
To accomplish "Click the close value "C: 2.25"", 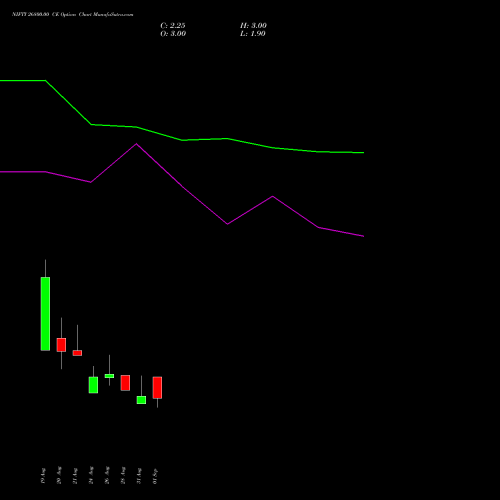I will tap(173, 26).
